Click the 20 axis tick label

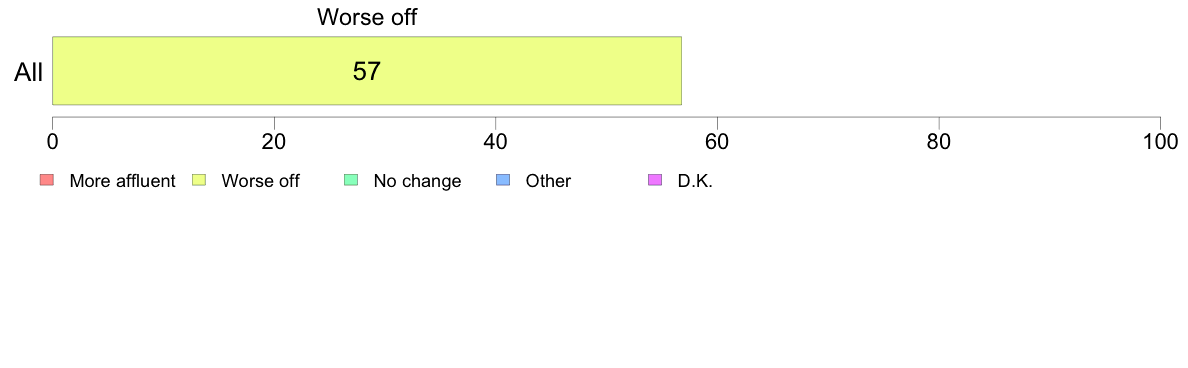(x=274, y=142)
